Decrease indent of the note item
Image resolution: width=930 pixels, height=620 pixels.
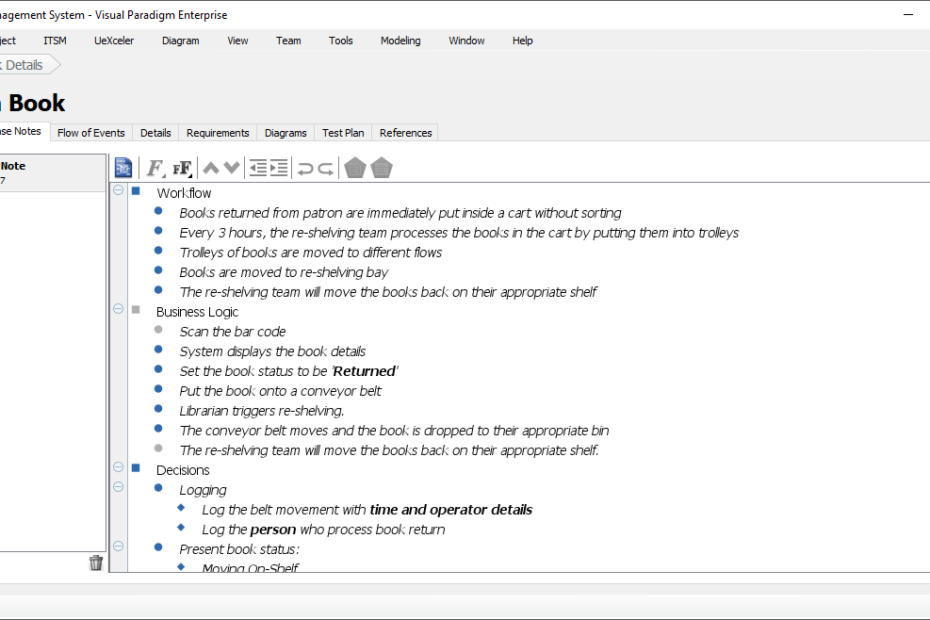click(258, 168)
